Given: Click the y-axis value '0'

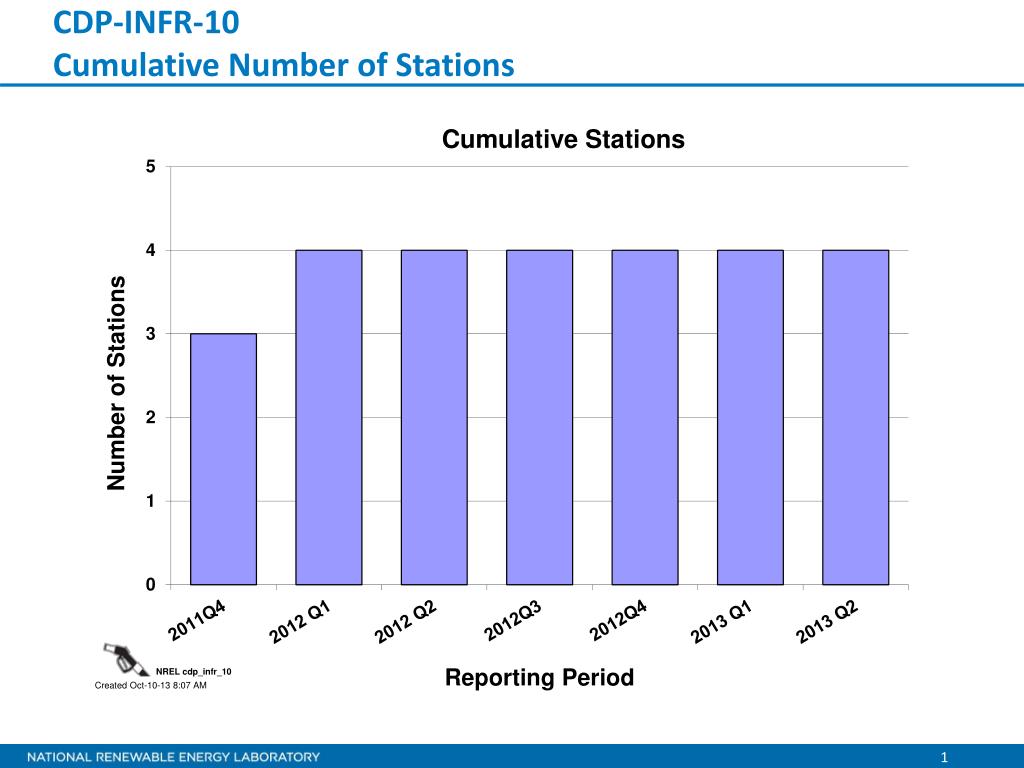Looking at the screenshot, I should tap(151, 584).
